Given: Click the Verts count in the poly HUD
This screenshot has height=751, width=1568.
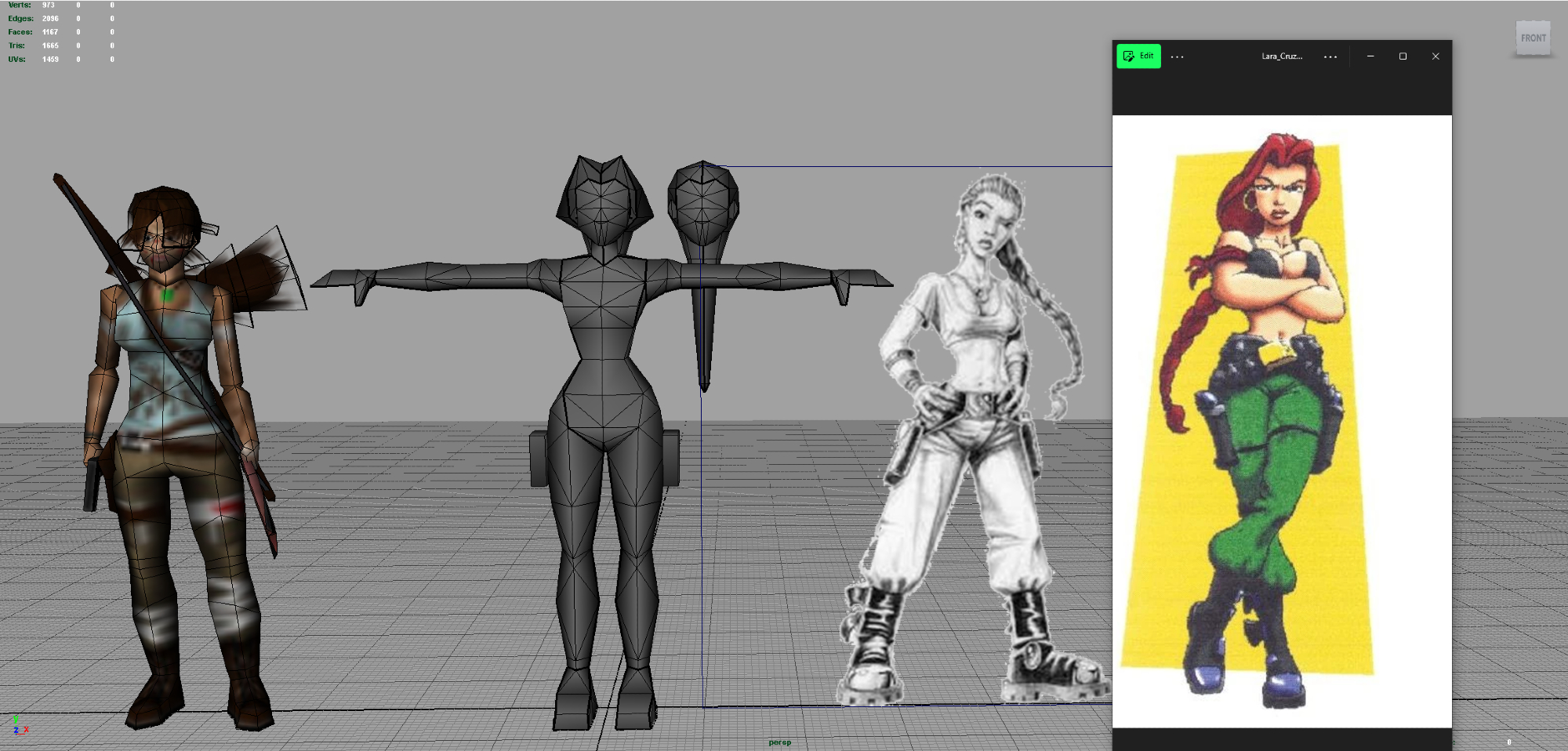Looking at the screenshot, I should tap(49, 5).
